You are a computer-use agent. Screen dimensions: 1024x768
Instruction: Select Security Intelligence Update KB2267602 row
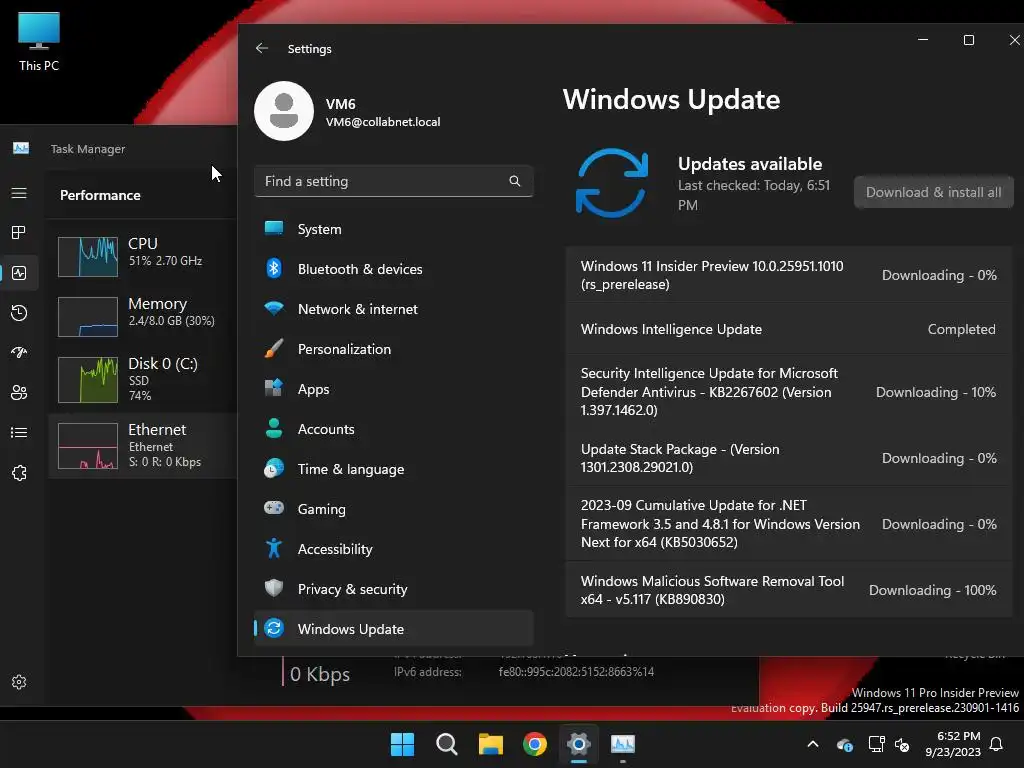(x=789, y=392)
